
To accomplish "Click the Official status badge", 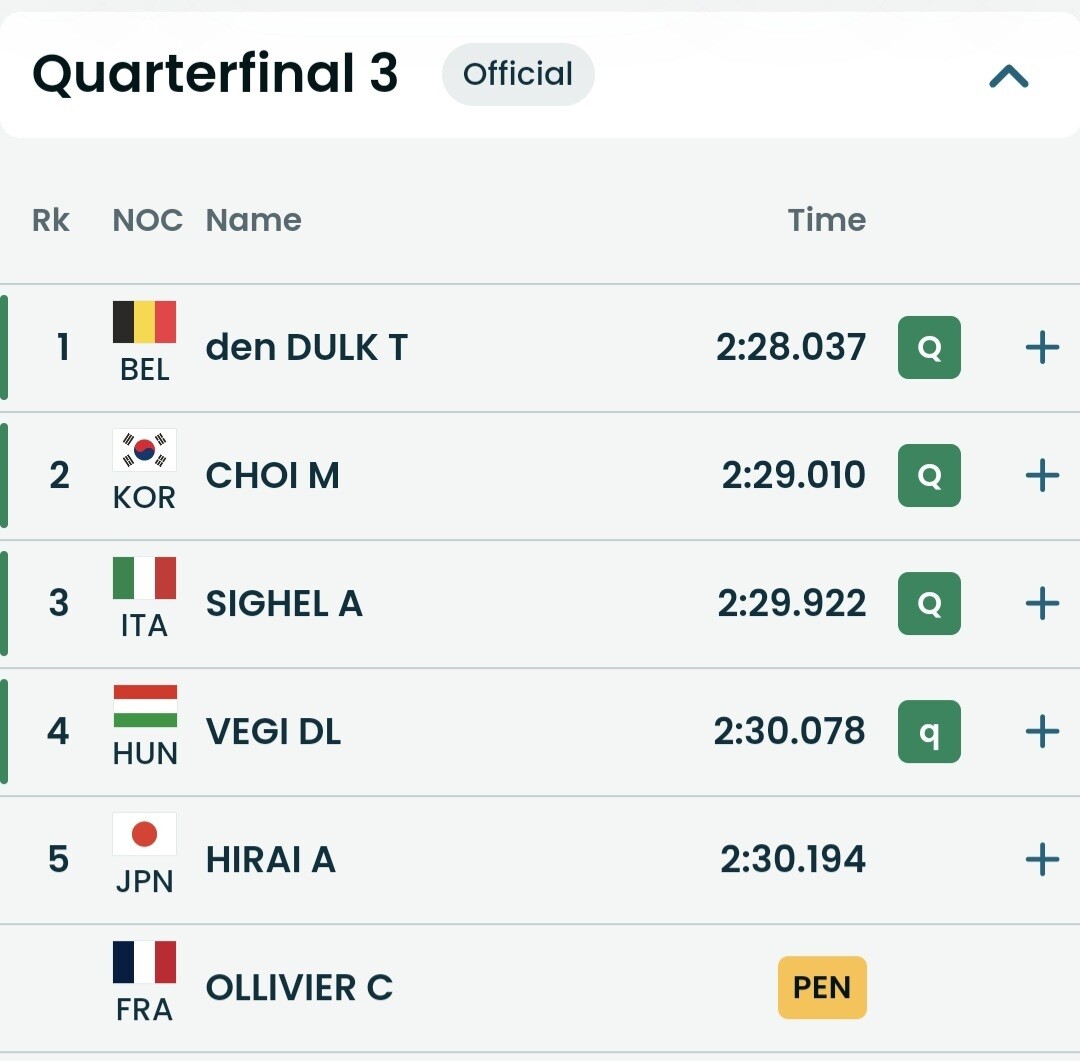I will [518, 74].
